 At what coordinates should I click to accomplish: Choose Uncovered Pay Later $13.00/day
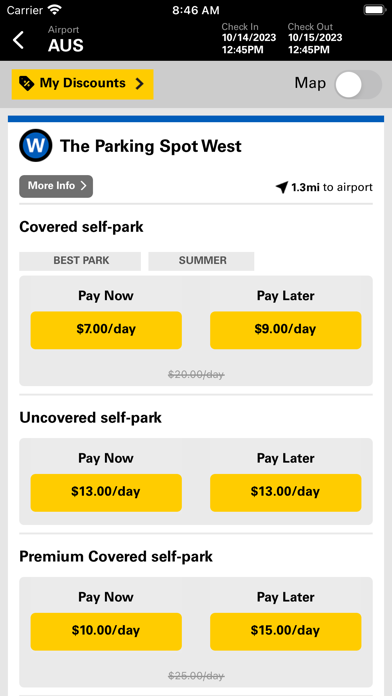[285, 492]
